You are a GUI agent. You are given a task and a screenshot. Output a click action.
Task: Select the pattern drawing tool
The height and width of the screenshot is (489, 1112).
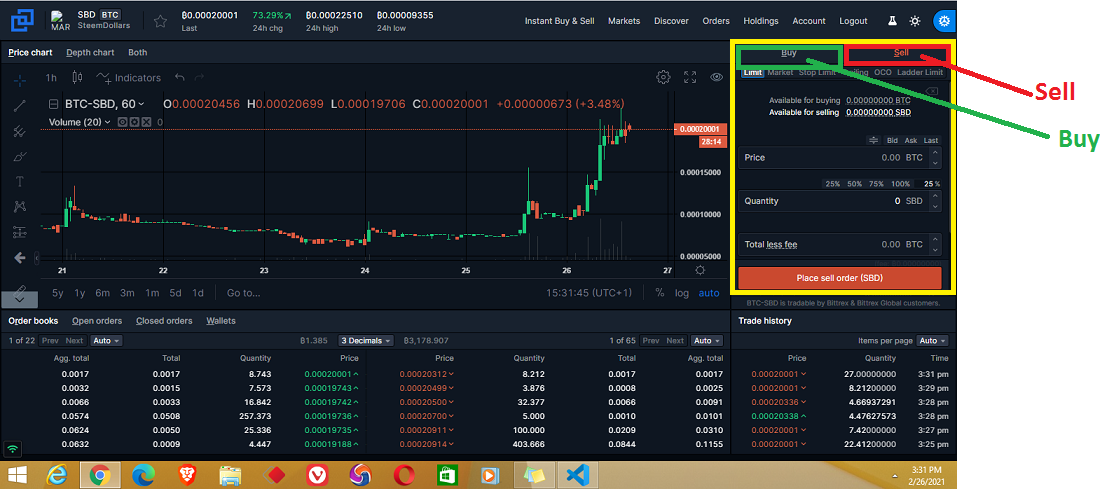coord(20,207)
